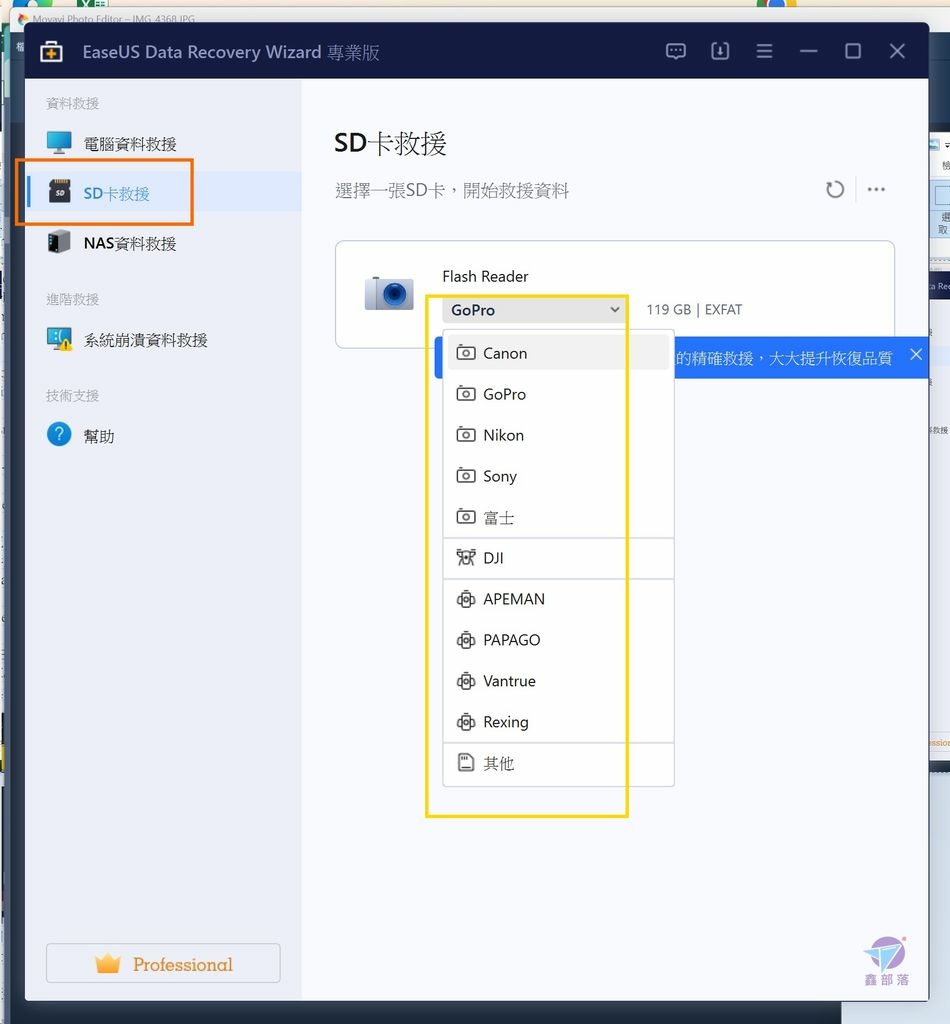Dismiss the blue tip banner
Image resolution: width=950 pixels, height=1024 pixels.
point(915,354)
